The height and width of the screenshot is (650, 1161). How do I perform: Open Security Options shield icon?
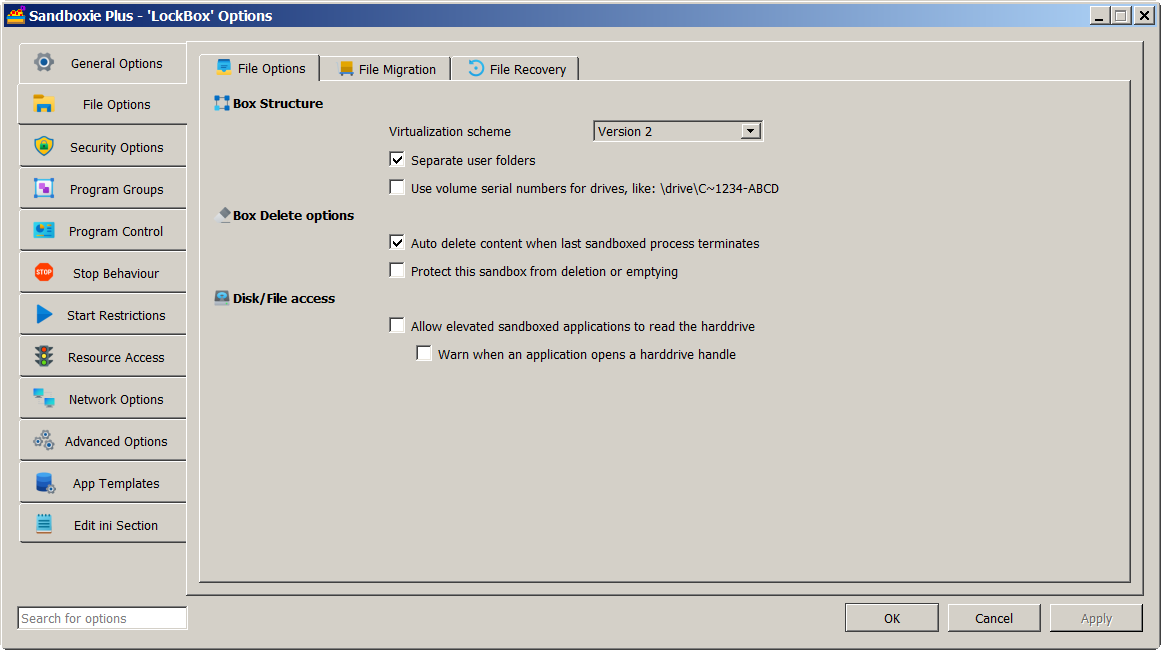point(44,147)
